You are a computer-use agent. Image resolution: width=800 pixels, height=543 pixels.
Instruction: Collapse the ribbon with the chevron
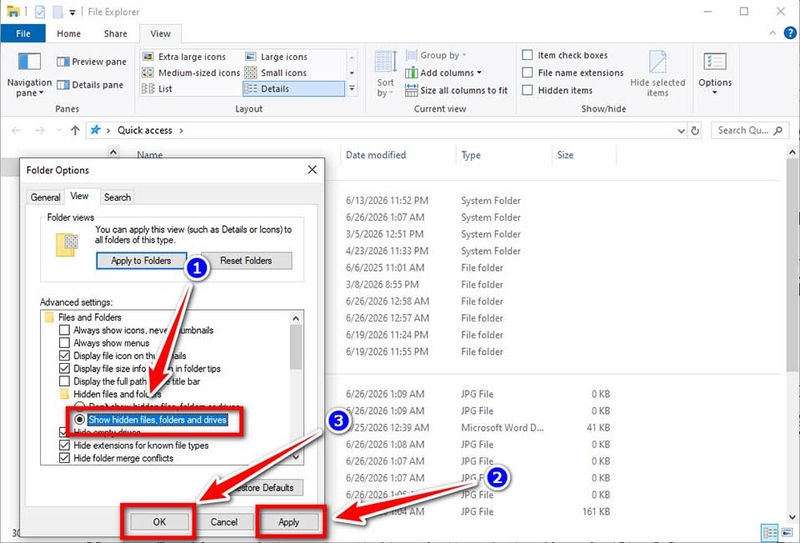772,33
